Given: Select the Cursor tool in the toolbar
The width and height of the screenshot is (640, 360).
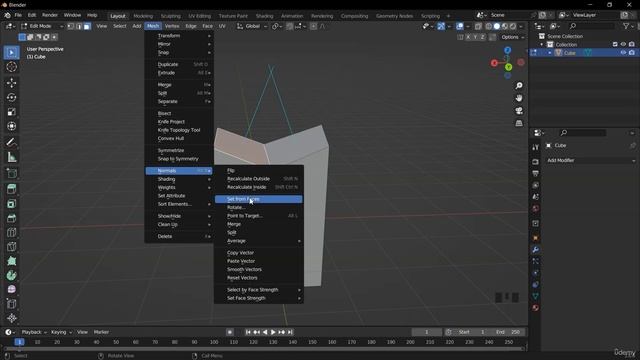Looking at the screenshot, I should click(x=11, y=67).
